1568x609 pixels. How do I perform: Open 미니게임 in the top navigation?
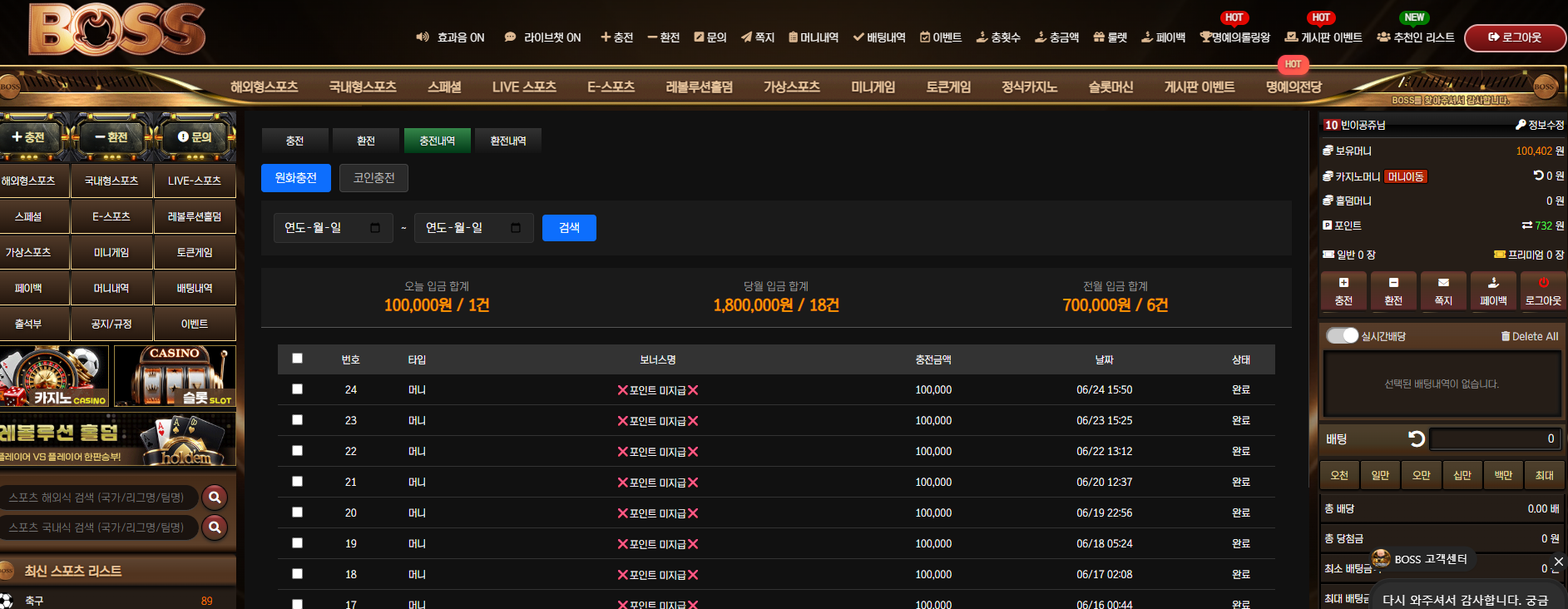pos(873,87)
